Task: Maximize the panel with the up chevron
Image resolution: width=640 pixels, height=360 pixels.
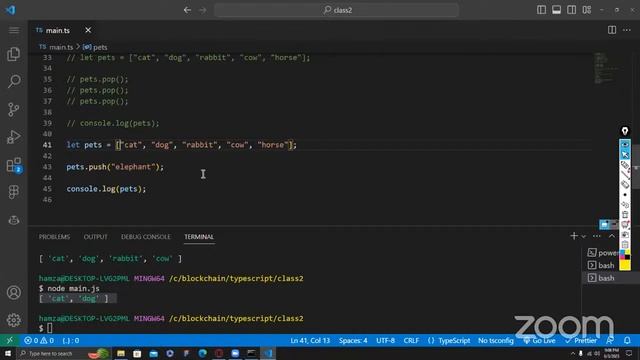Action: pyautogui.click(x=611, y=236)
